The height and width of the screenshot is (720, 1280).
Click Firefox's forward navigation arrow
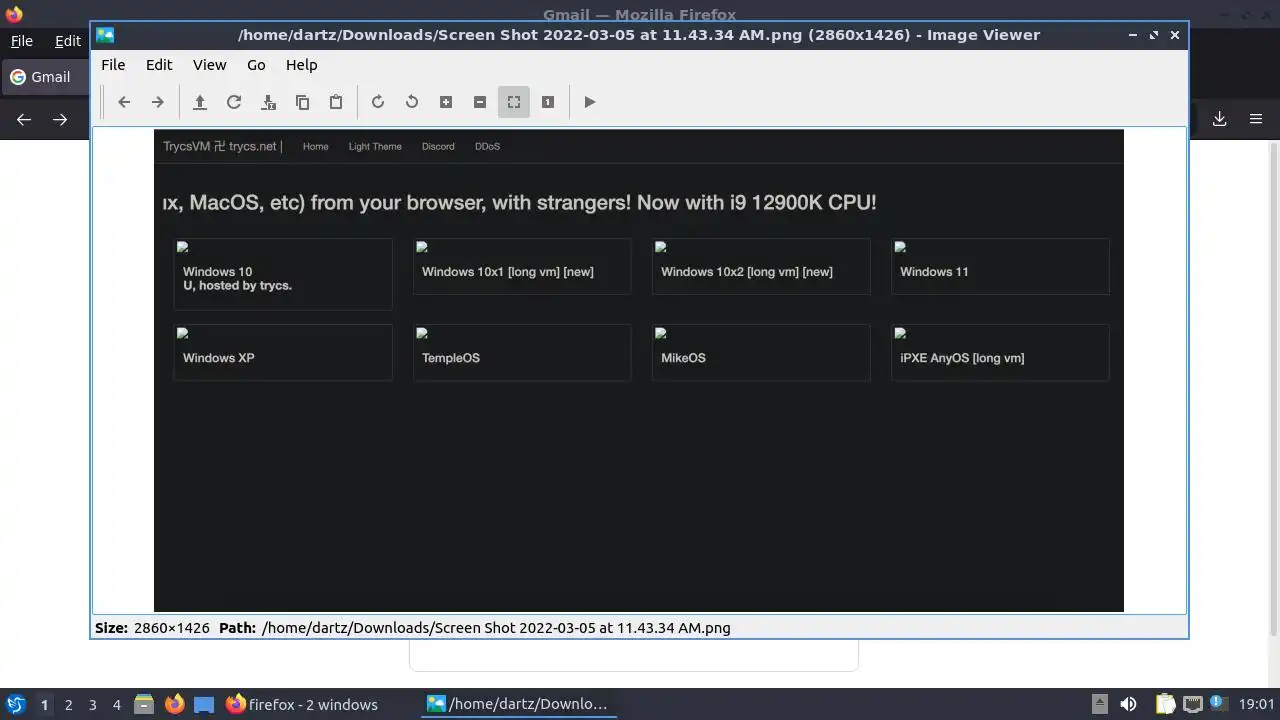pyautogui.click(x=60, y=119)
